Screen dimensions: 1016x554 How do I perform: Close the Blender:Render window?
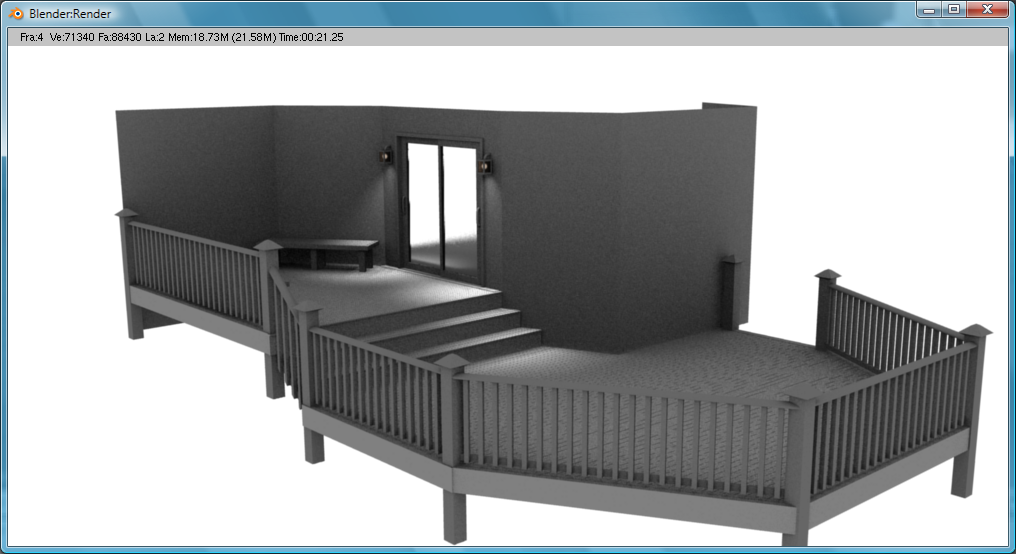(x=987, y=10)
